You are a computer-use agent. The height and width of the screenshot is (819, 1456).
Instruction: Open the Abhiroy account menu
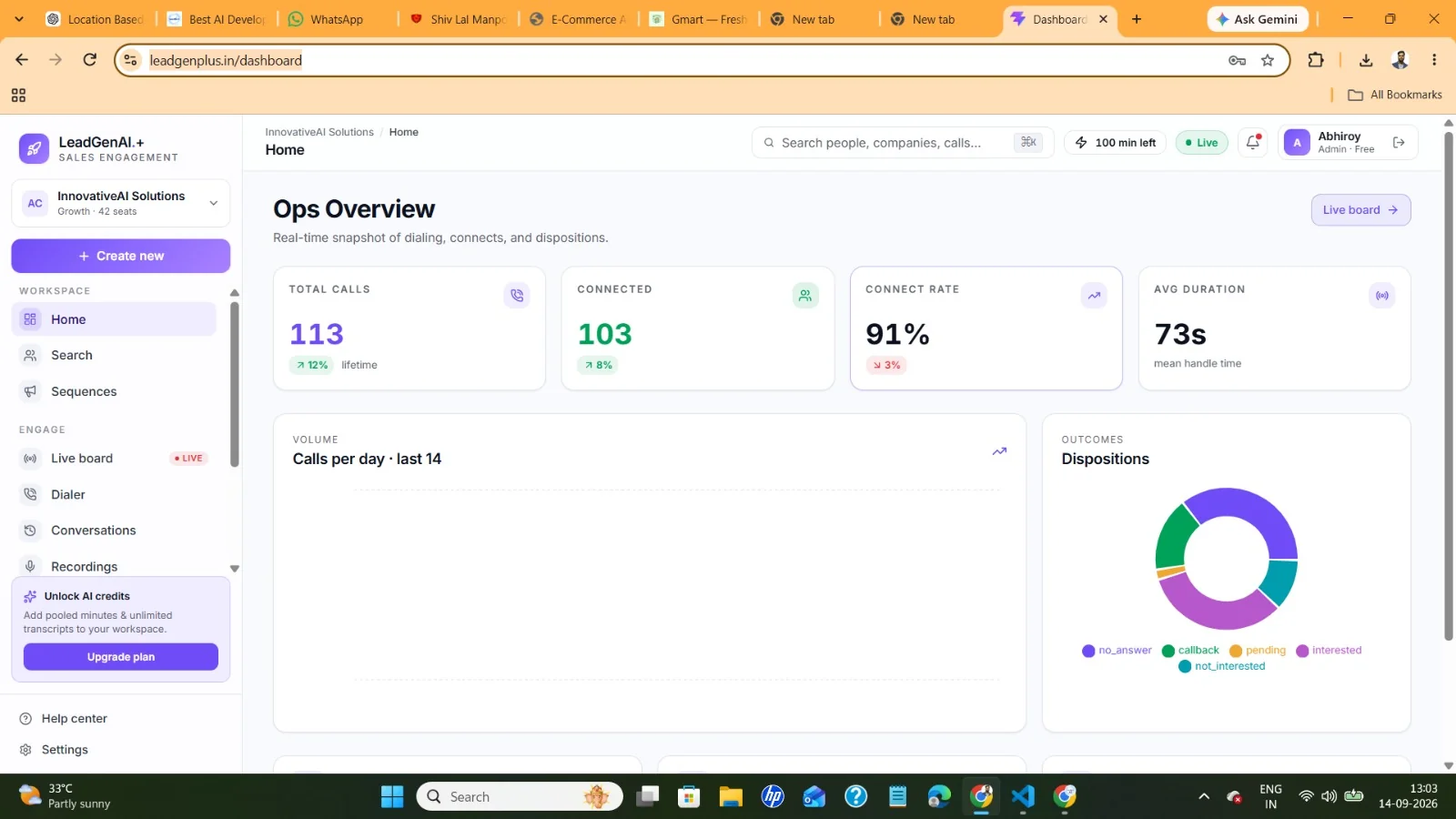click(1348, 142)
